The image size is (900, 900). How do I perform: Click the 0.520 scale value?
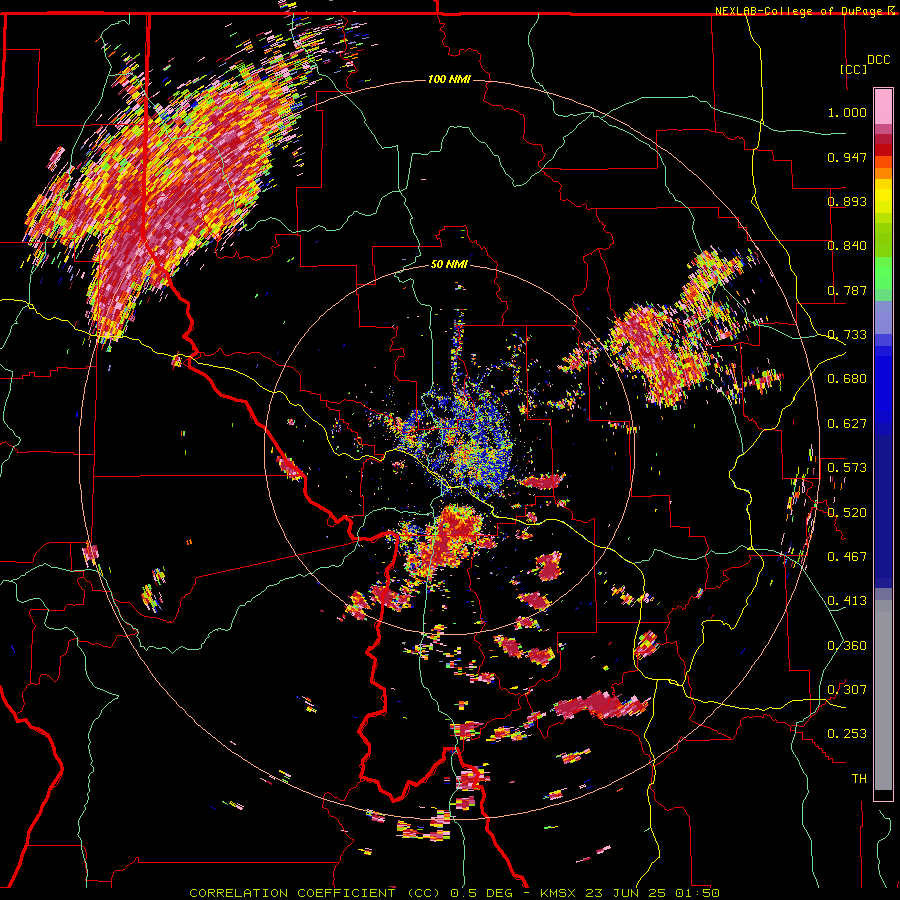point(847,513)
